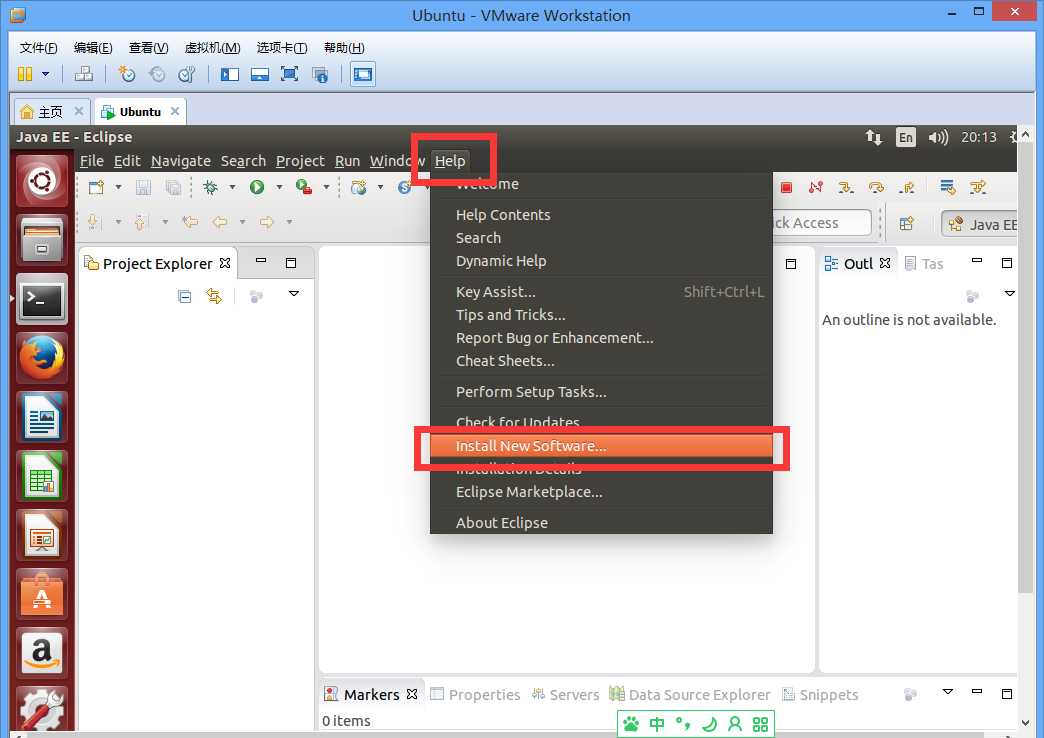Image resolution: width=1044 pixels, height=738 pixels.
Task: Open dropdown next to New wizard icon
Action: pyautogui.click(x=119, y=188)
